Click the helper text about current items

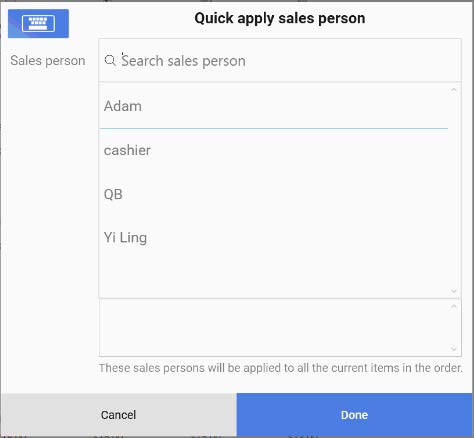[281, 368]
